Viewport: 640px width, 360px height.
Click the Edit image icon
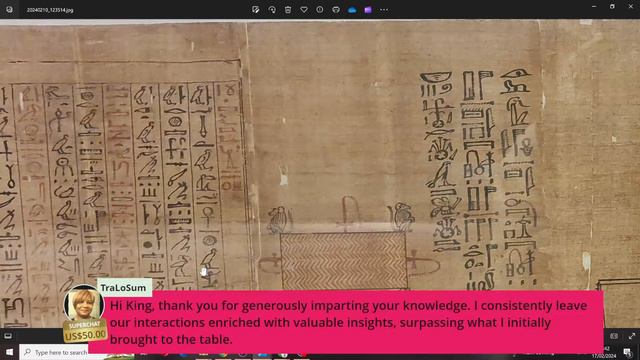[x=256, y=9]
